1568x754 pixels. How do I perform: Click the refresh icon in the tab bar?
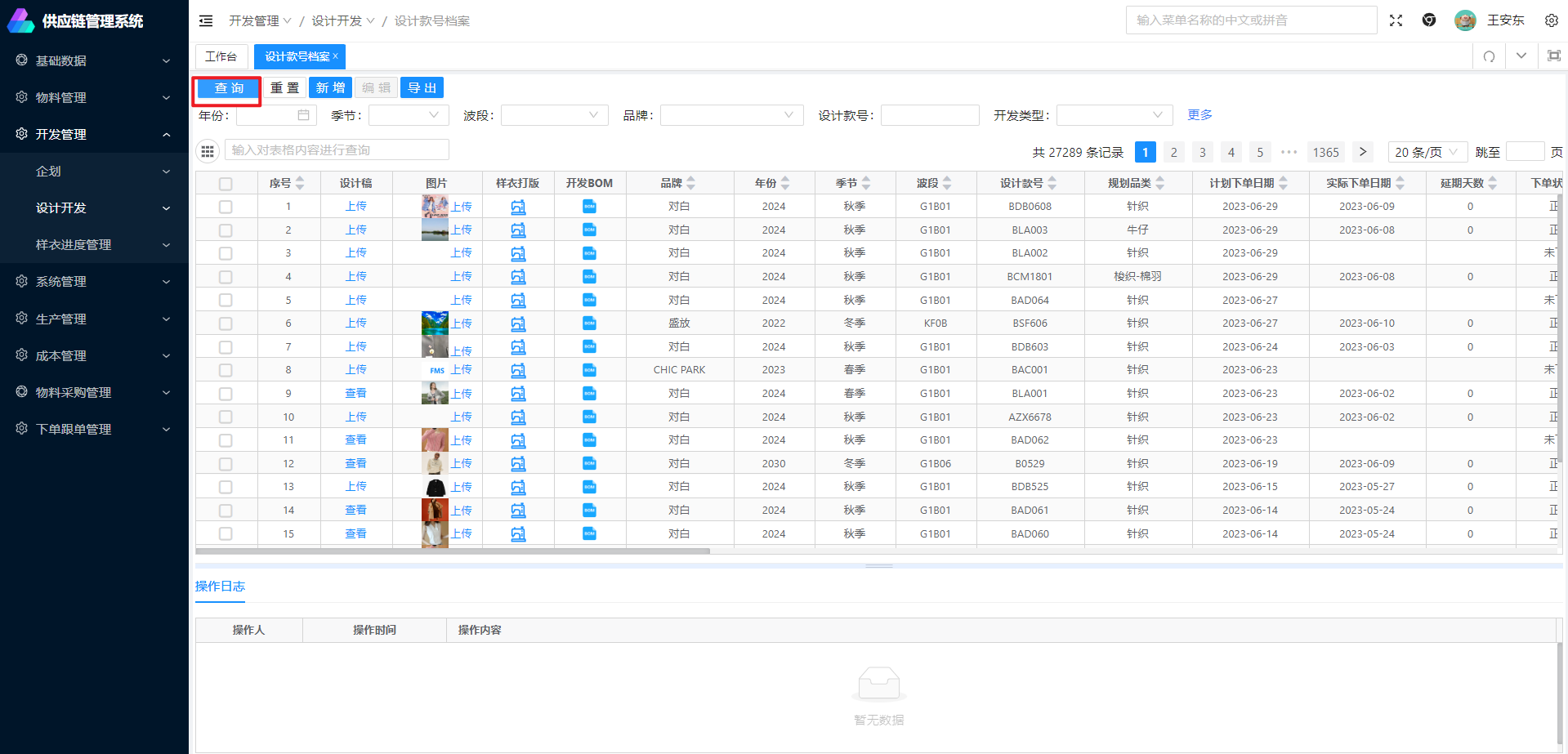[x=1489, y=56]
